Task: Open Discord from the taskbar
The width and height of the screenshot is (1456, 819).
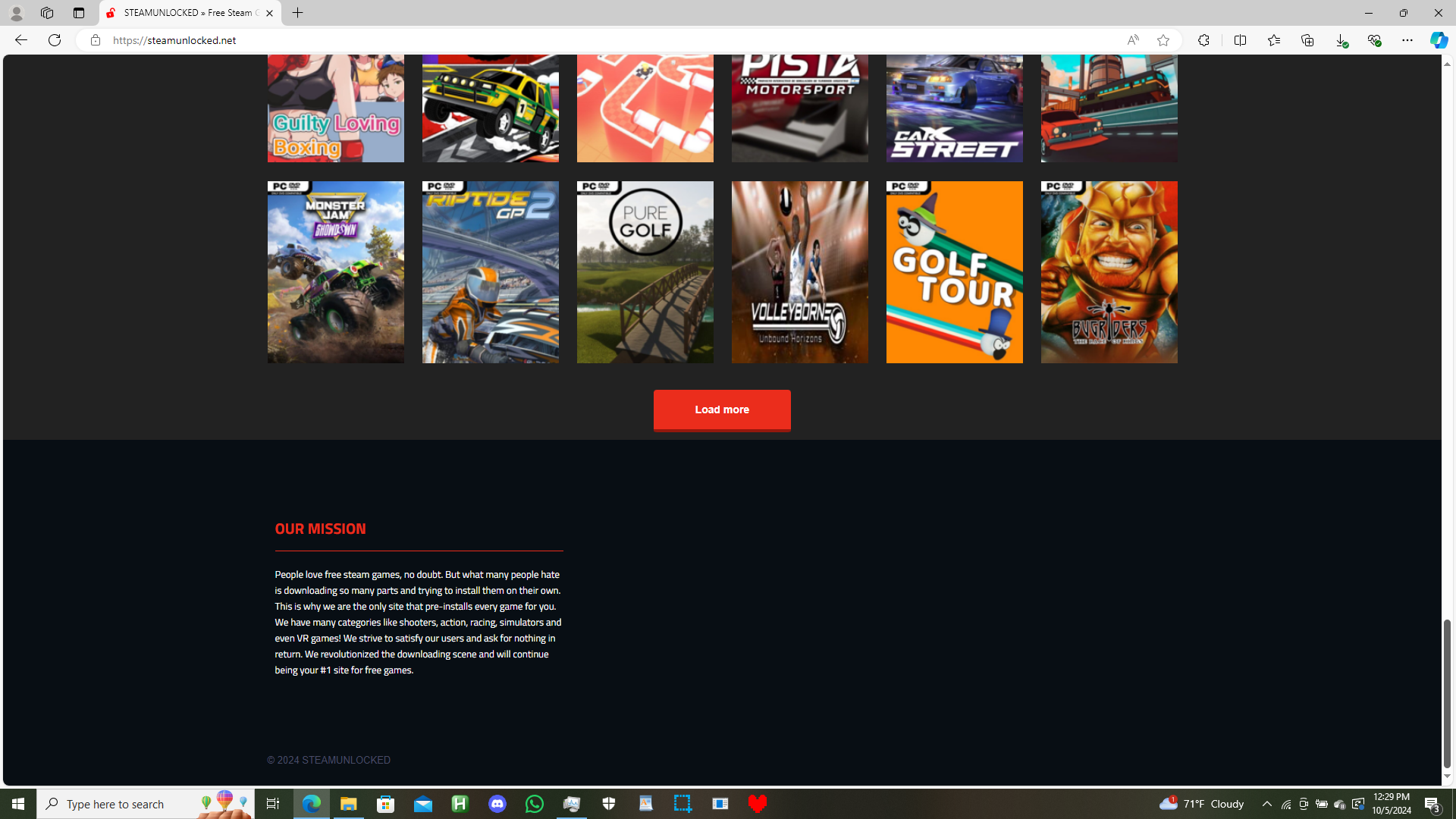Action: [497, 804]
